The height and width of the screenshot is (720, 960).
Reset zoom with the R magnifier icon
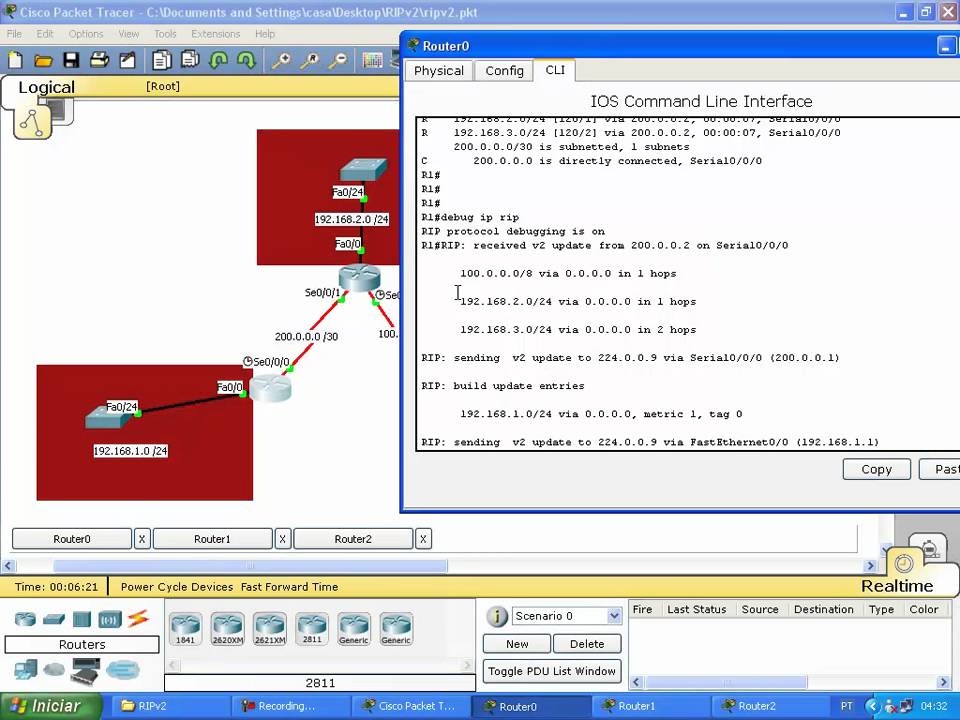(x=310, y=60)
